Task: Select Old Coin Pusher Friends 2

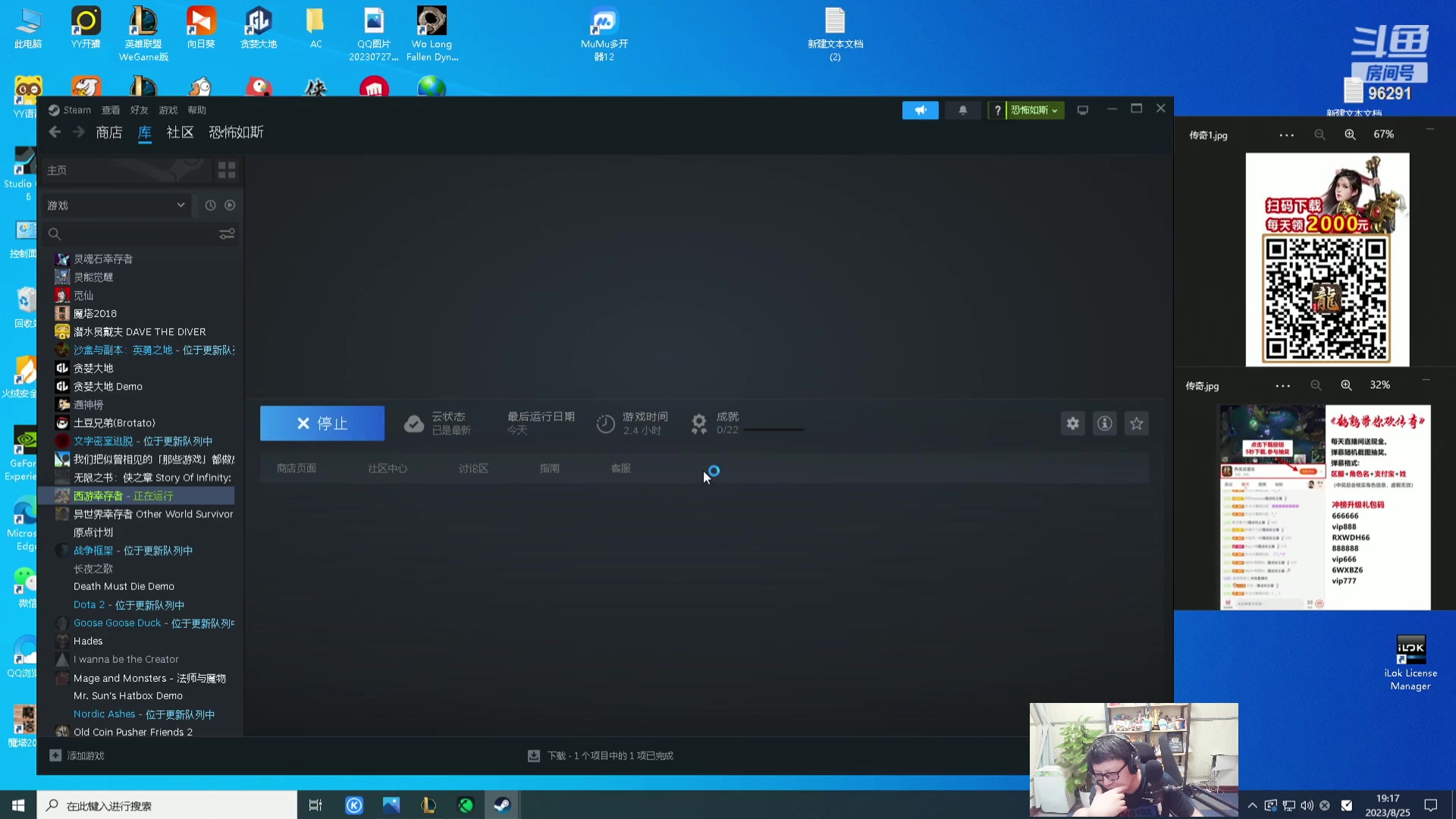Action: coord(133,733)
